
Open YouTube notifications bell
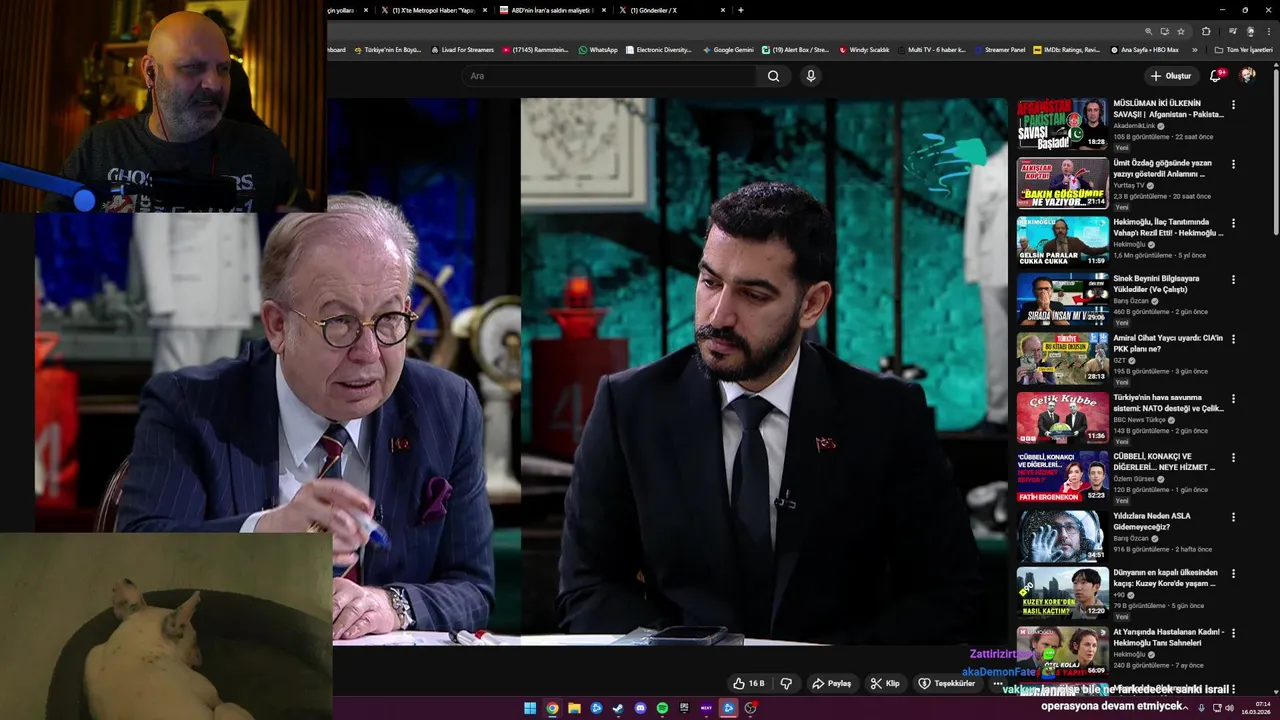tap(1216, 76)
